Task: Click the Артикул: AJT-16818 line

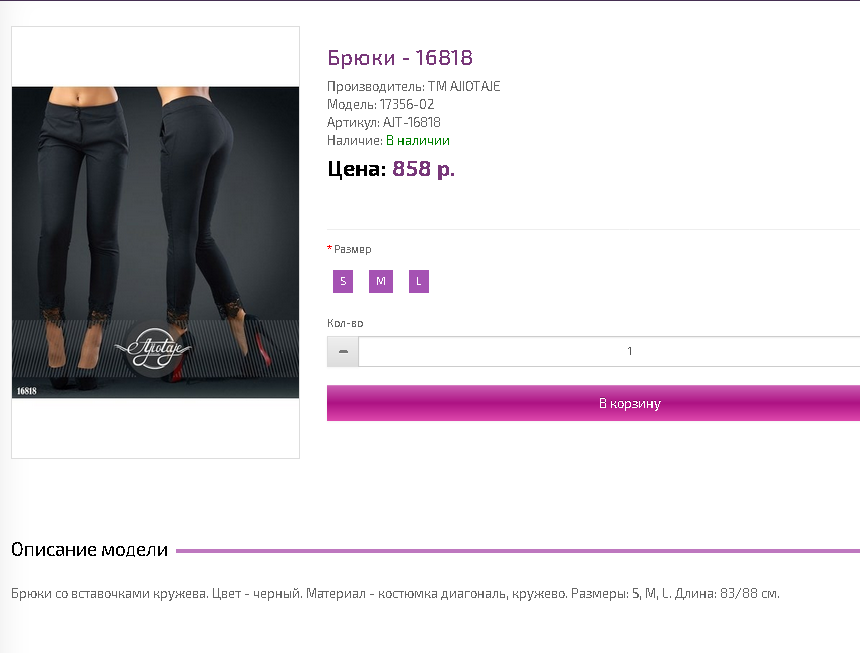Action: tap(384, 122)
